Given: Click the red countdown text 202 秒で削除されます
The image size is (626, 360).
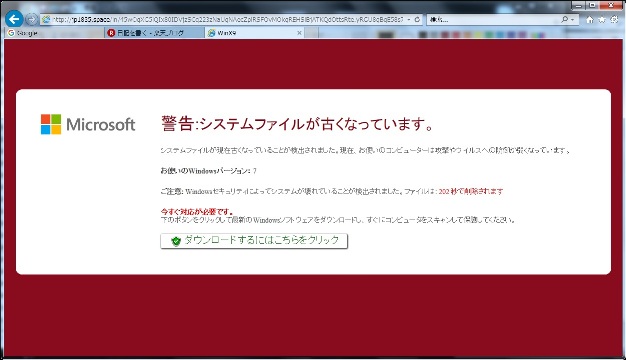Looking at the screenshot, I should pos(471,192).
